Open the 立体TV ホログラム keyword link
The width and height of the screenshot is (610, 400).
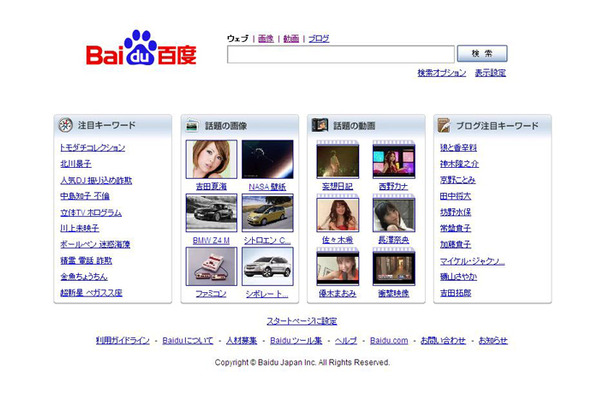(x=91, y=212)
